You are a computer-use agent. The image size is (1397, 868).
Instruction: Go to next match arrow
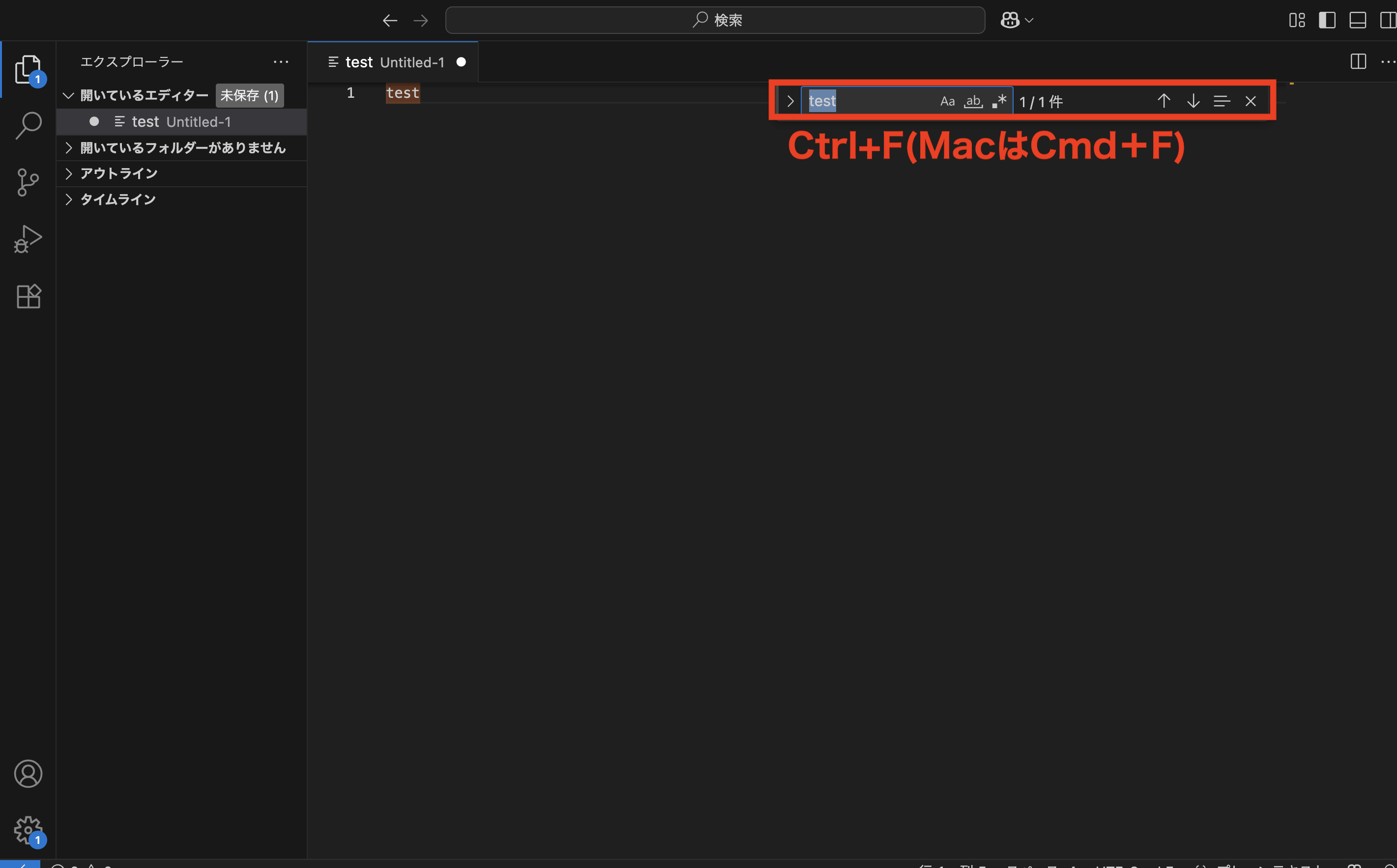click(1193, 101)
